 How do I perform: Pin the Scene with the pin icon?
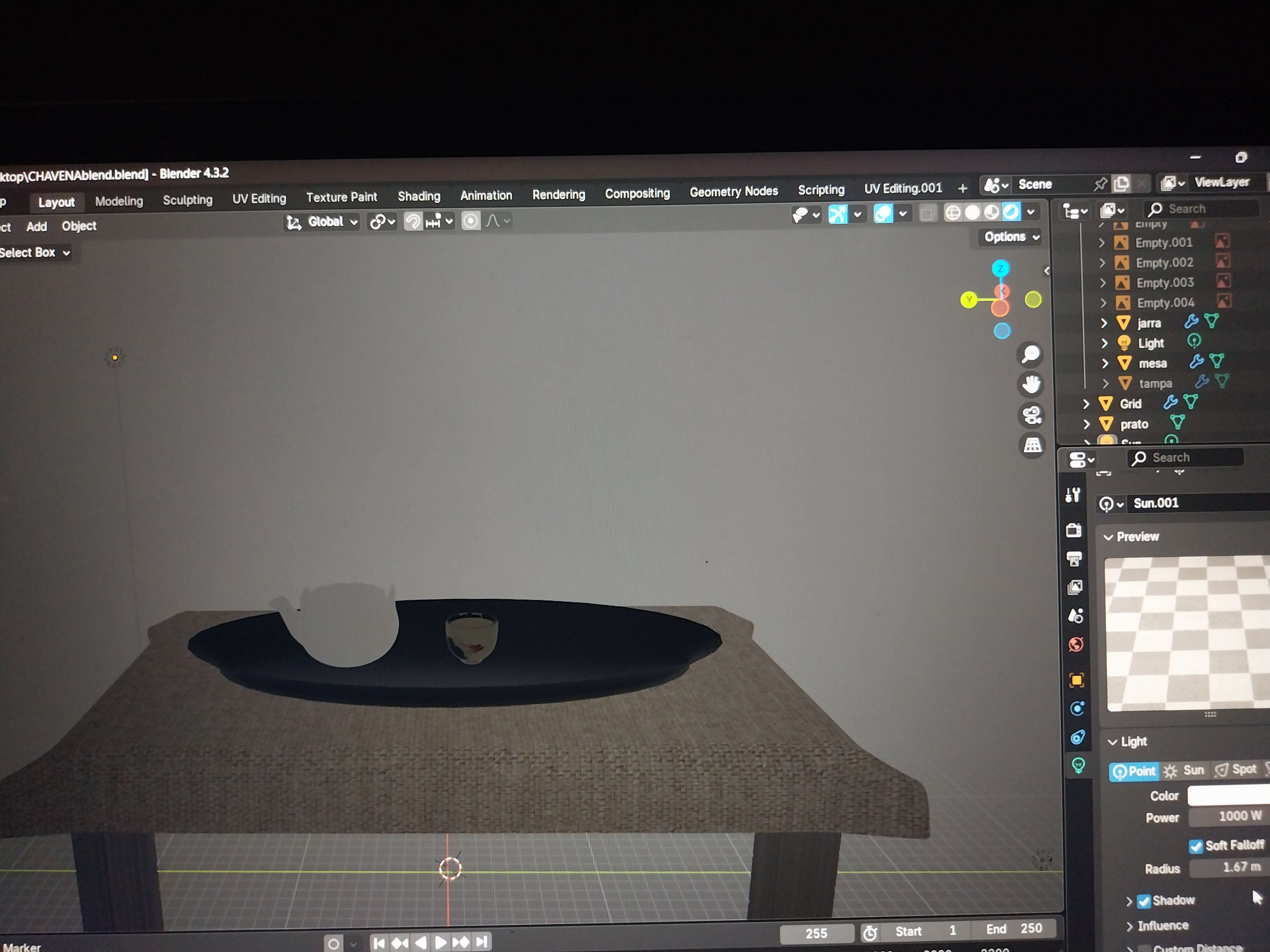pos(1099,184)
